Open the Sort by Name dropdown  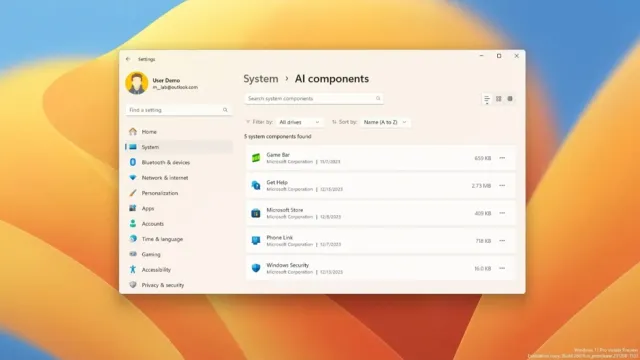pos(385,122)
